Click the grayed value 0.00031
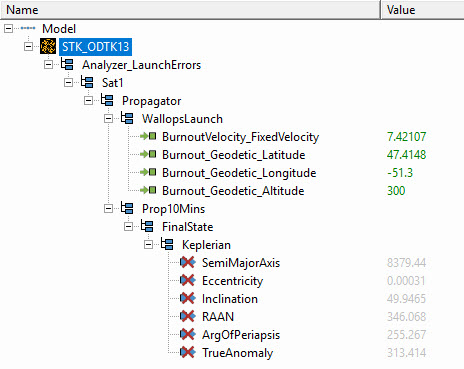The image size is (464, 369). 406,281
